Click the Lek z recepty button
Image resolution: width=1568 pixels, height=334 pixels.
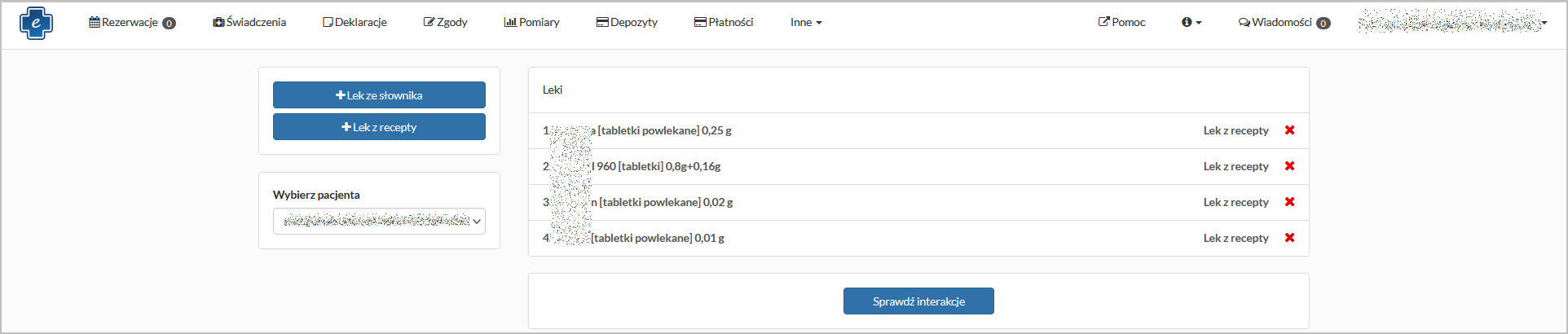coord(379,127)
